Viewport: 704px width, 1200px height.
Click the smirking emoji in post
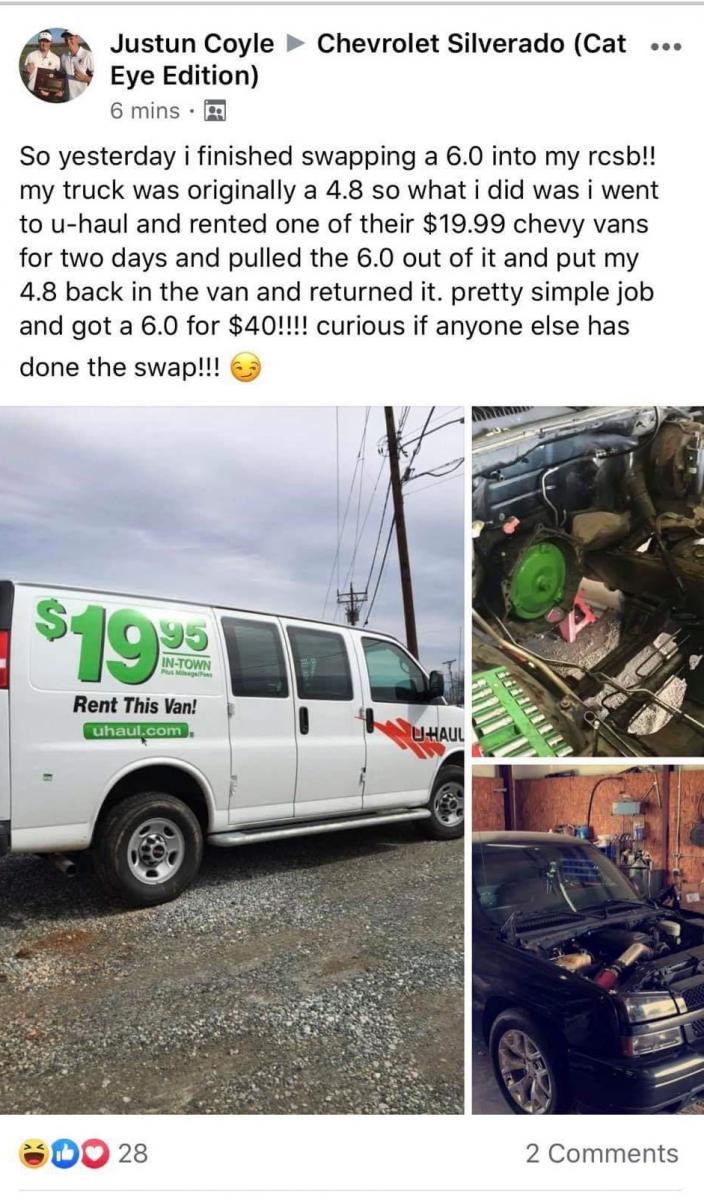[246, 370]
